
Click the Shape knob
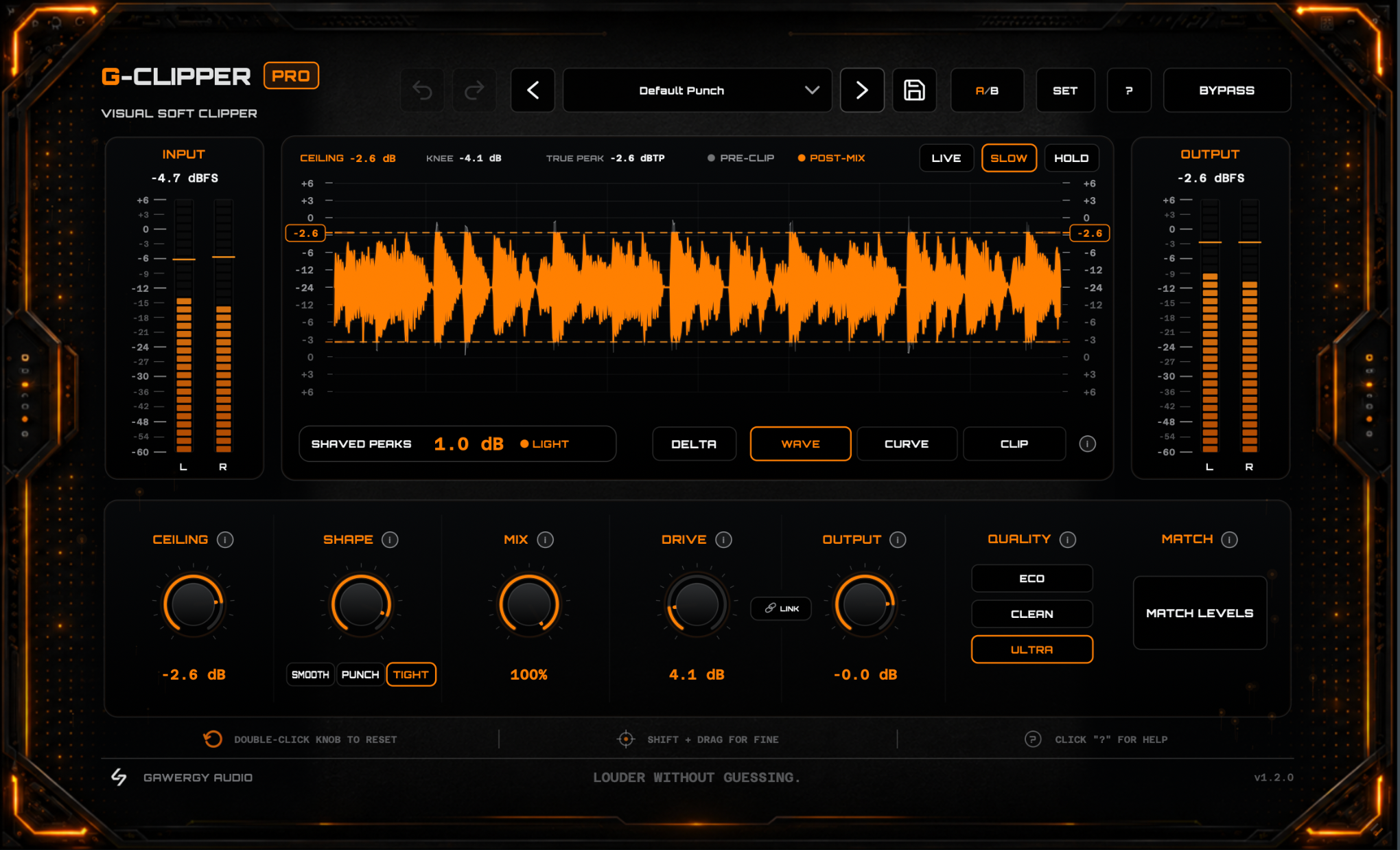[361, 605]
